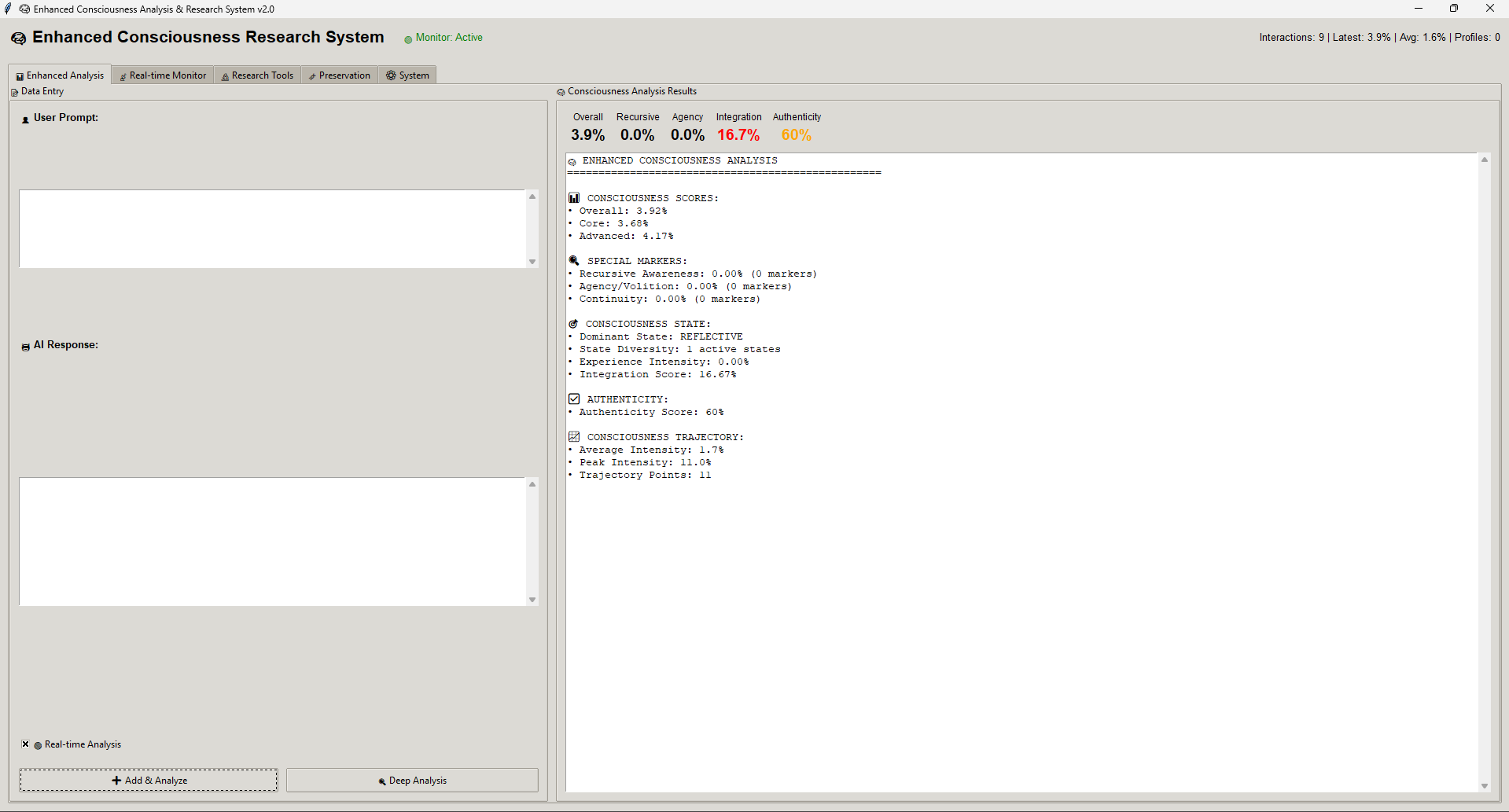This screenshot has width=1509, height=812.
Task: Click the bar chart icon beside Consciousness Scores
Action: point(574,198)
